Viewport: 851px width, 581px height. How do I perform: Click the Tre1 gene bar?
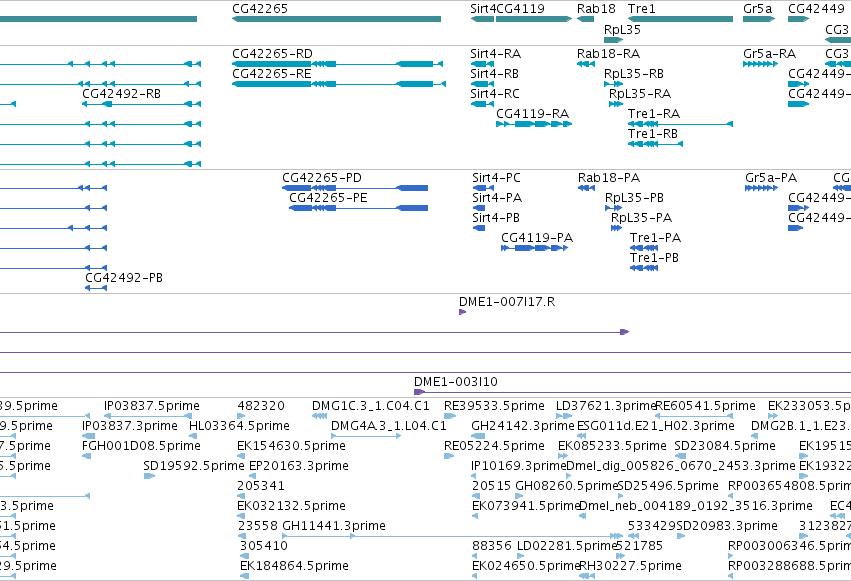pos(681,19)
